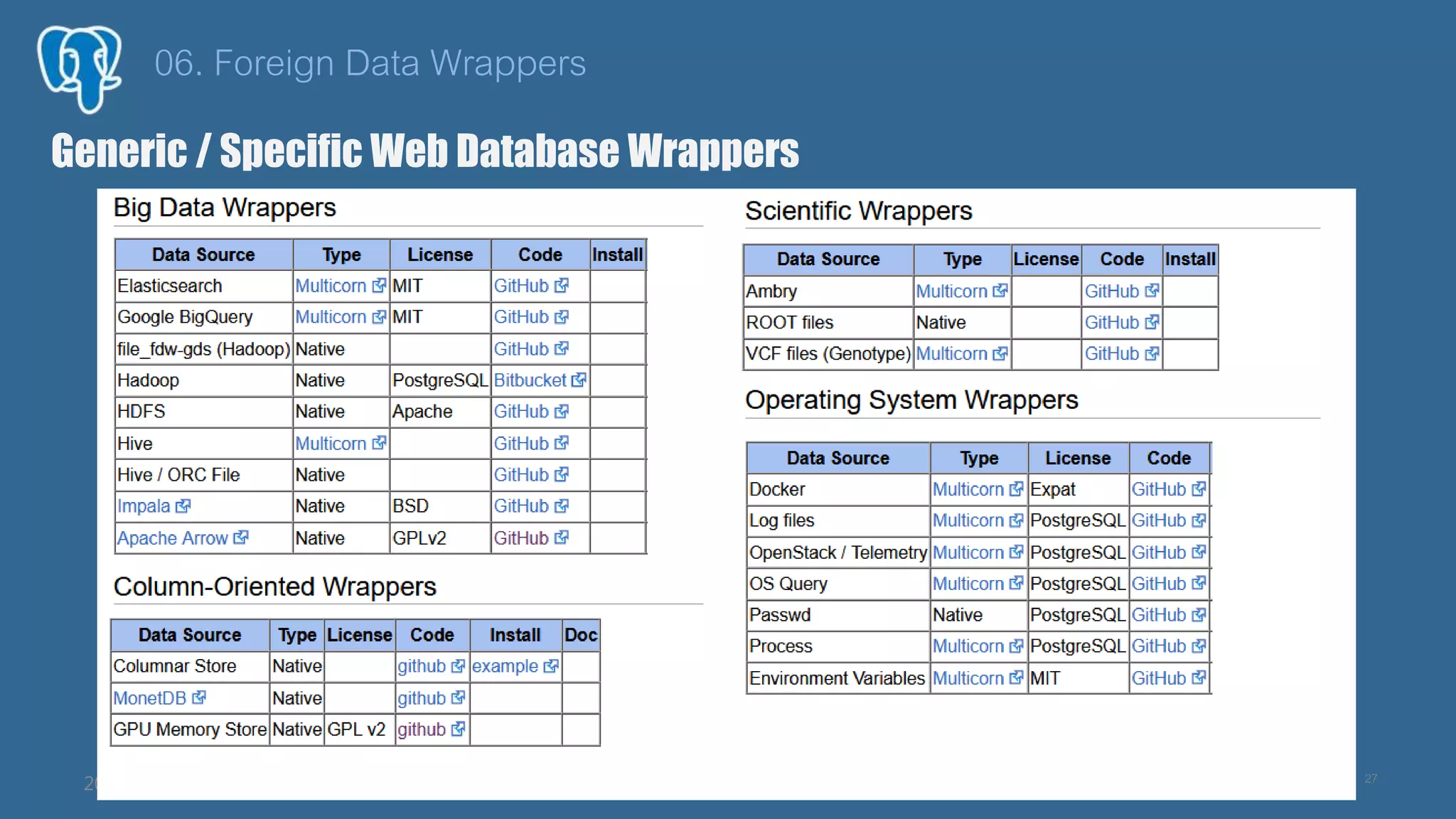Open GitHub link in the Process row

(1169, 646)
